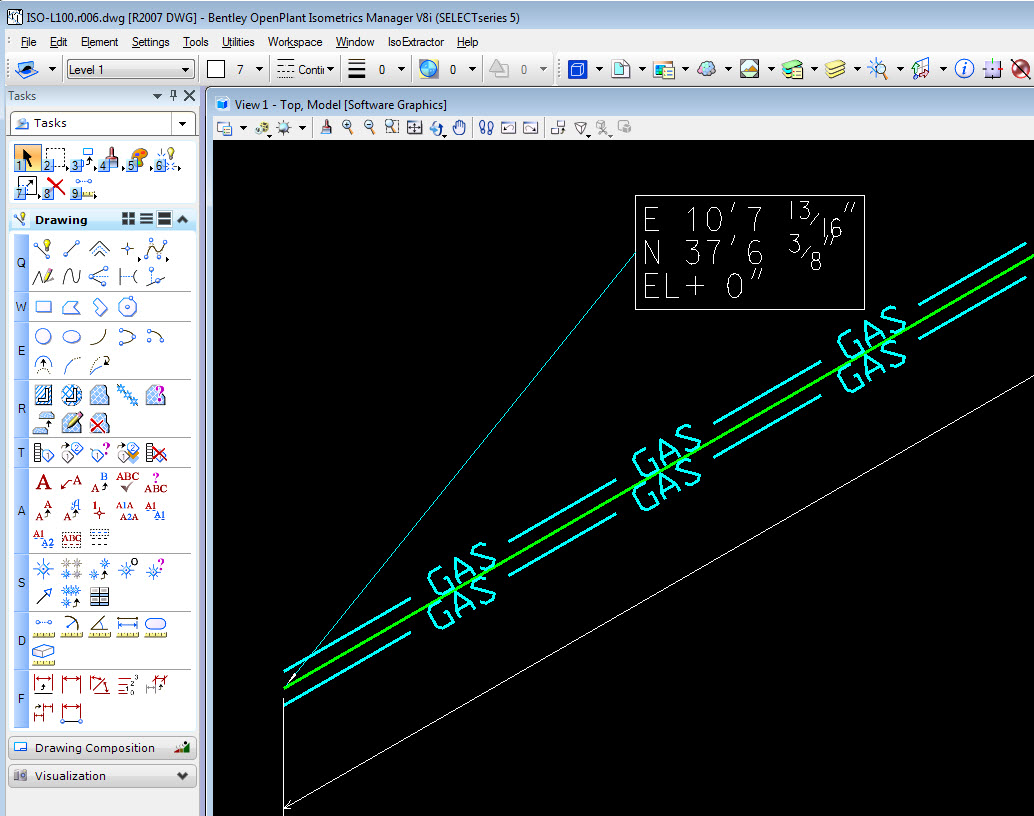Open the Utilities menu
1034x816 pixels.
(238, 42)
